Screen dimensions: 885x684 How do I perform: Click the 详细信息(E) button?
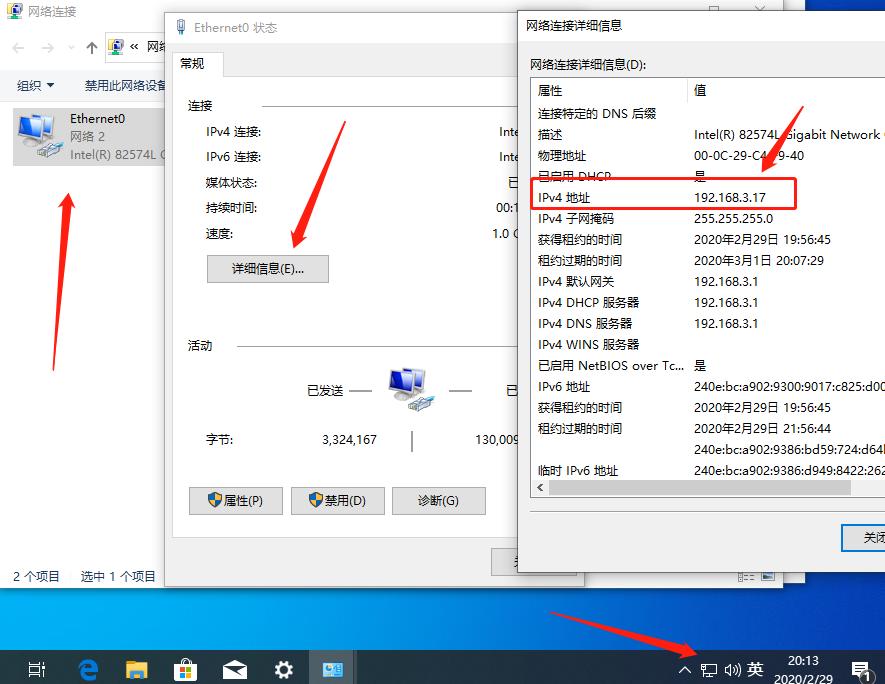(267, 269)
